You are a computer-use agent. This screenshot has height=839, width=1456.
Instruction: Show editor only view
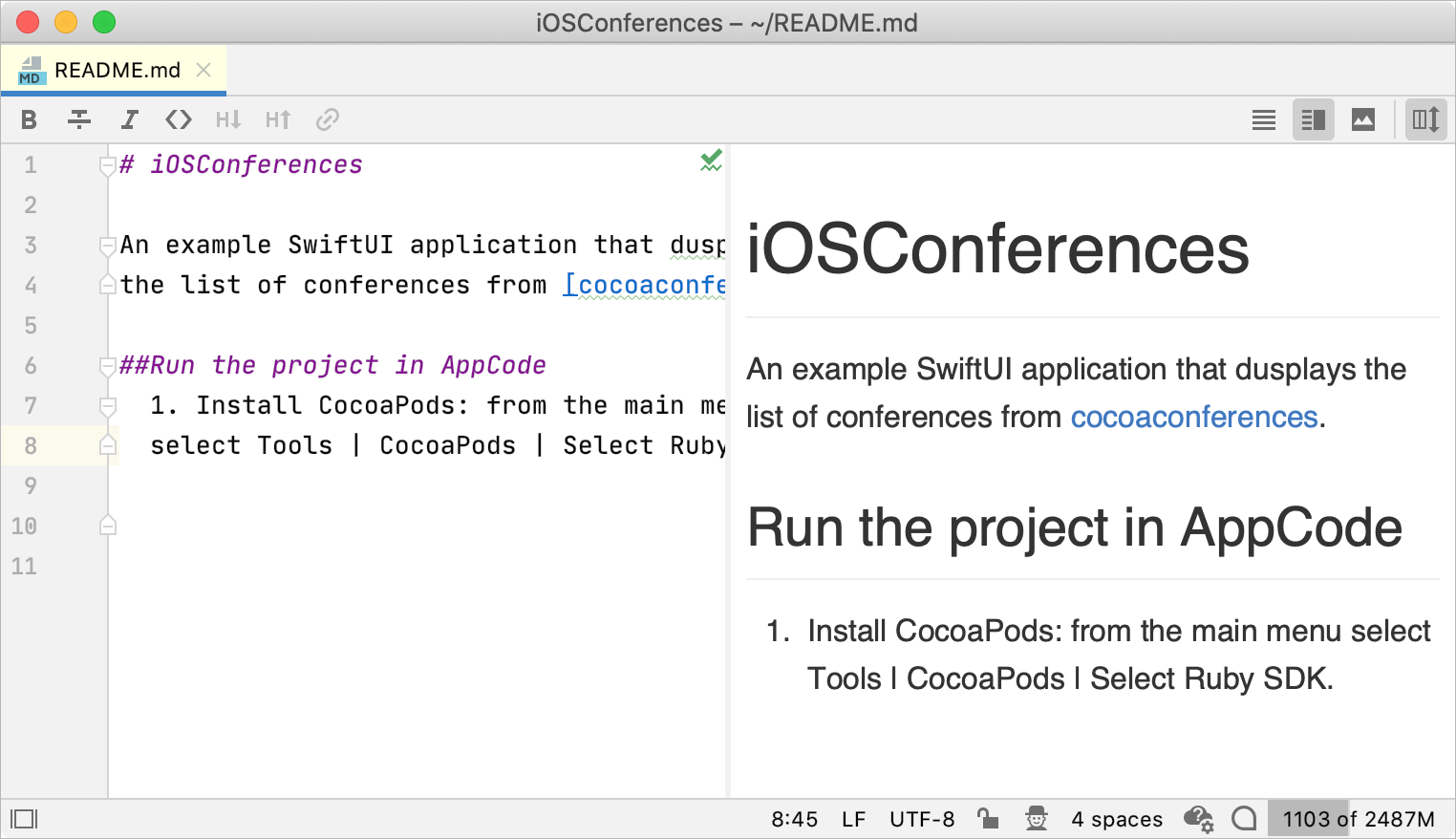tap(1264, 119)
